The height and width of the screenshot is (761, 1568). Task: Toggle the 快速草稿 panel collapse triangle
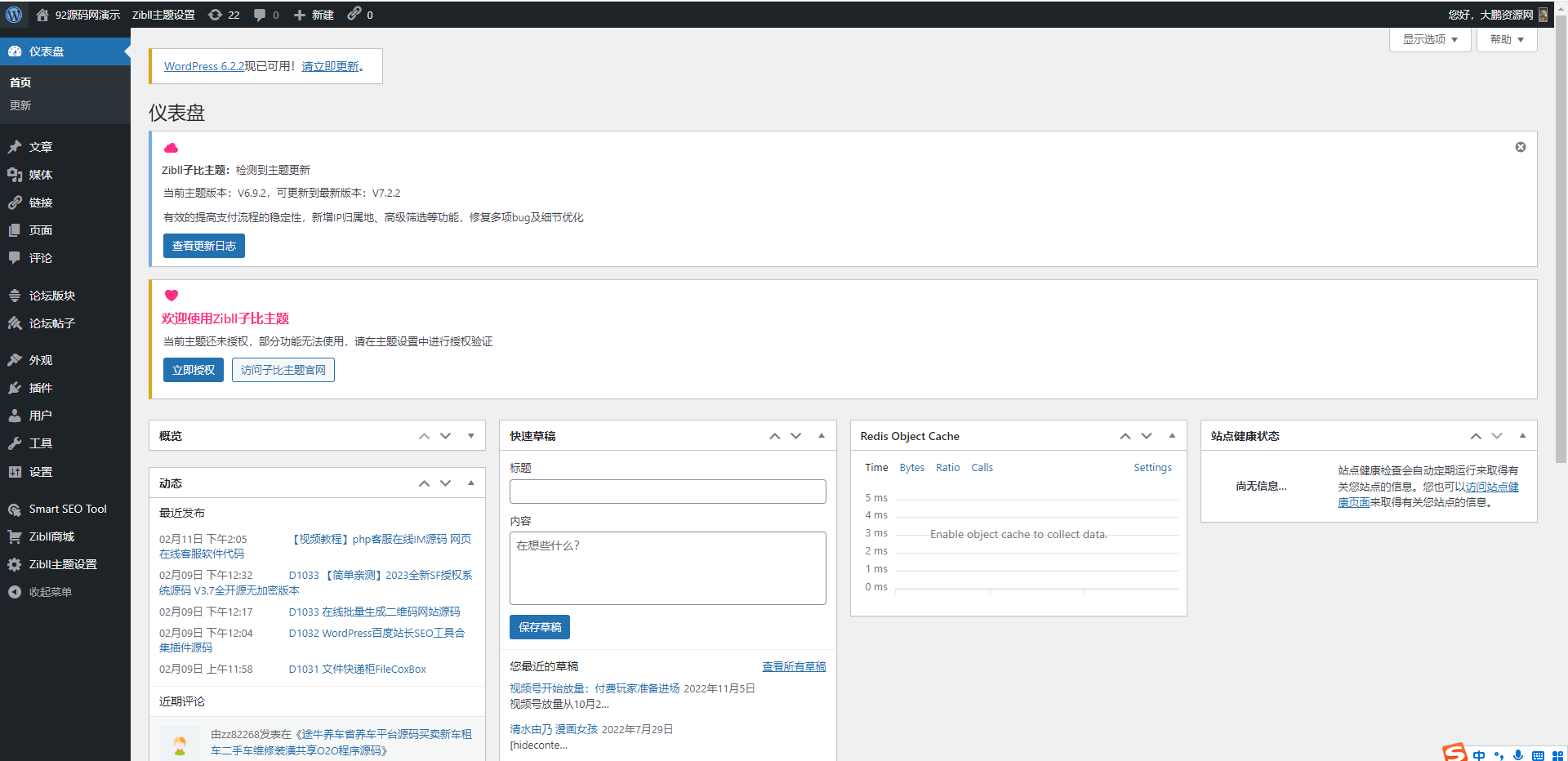click(x=822, y=436)
